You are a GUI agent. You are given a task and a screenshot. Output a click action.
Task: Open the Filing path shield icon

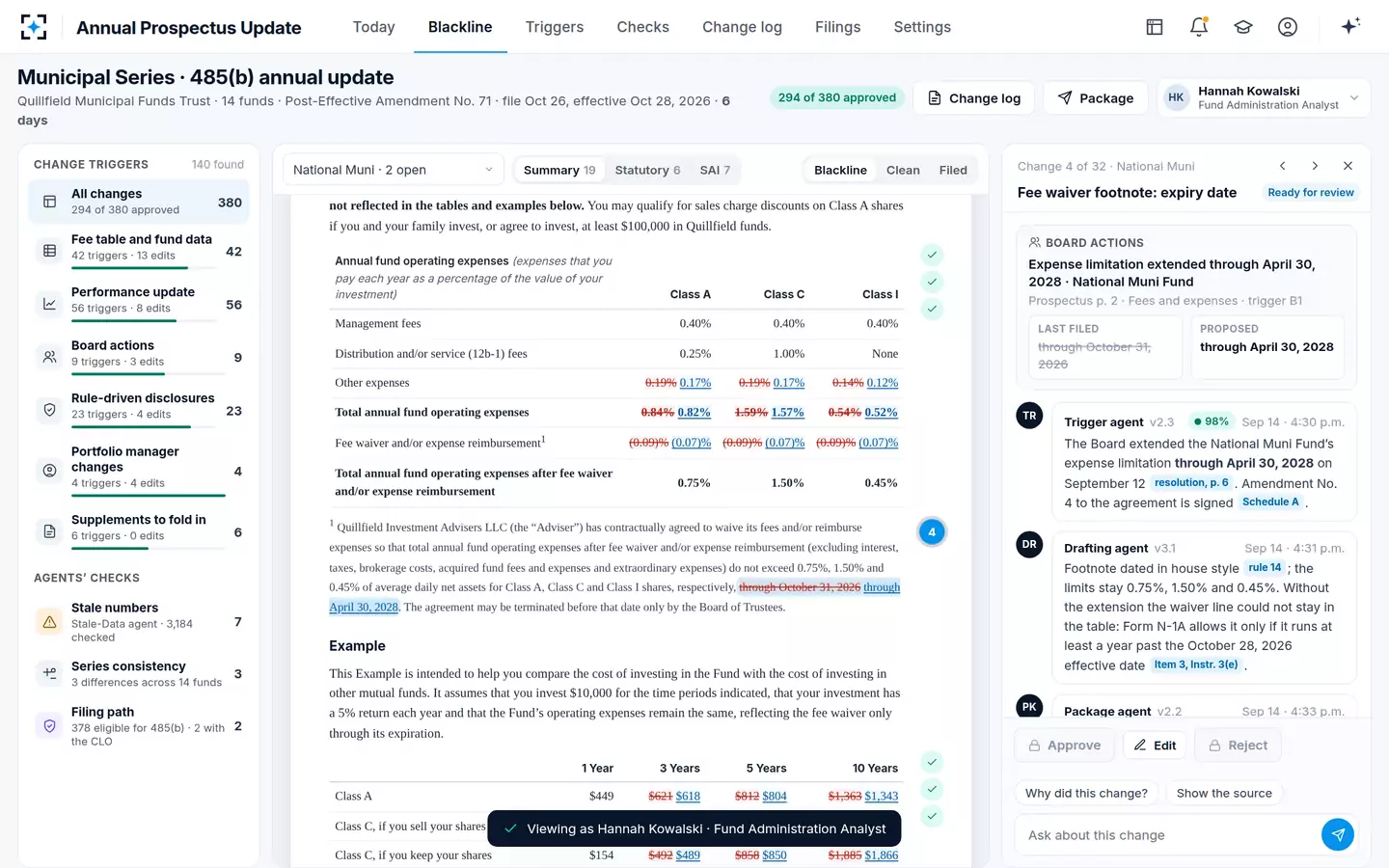(x=49, y=726)
